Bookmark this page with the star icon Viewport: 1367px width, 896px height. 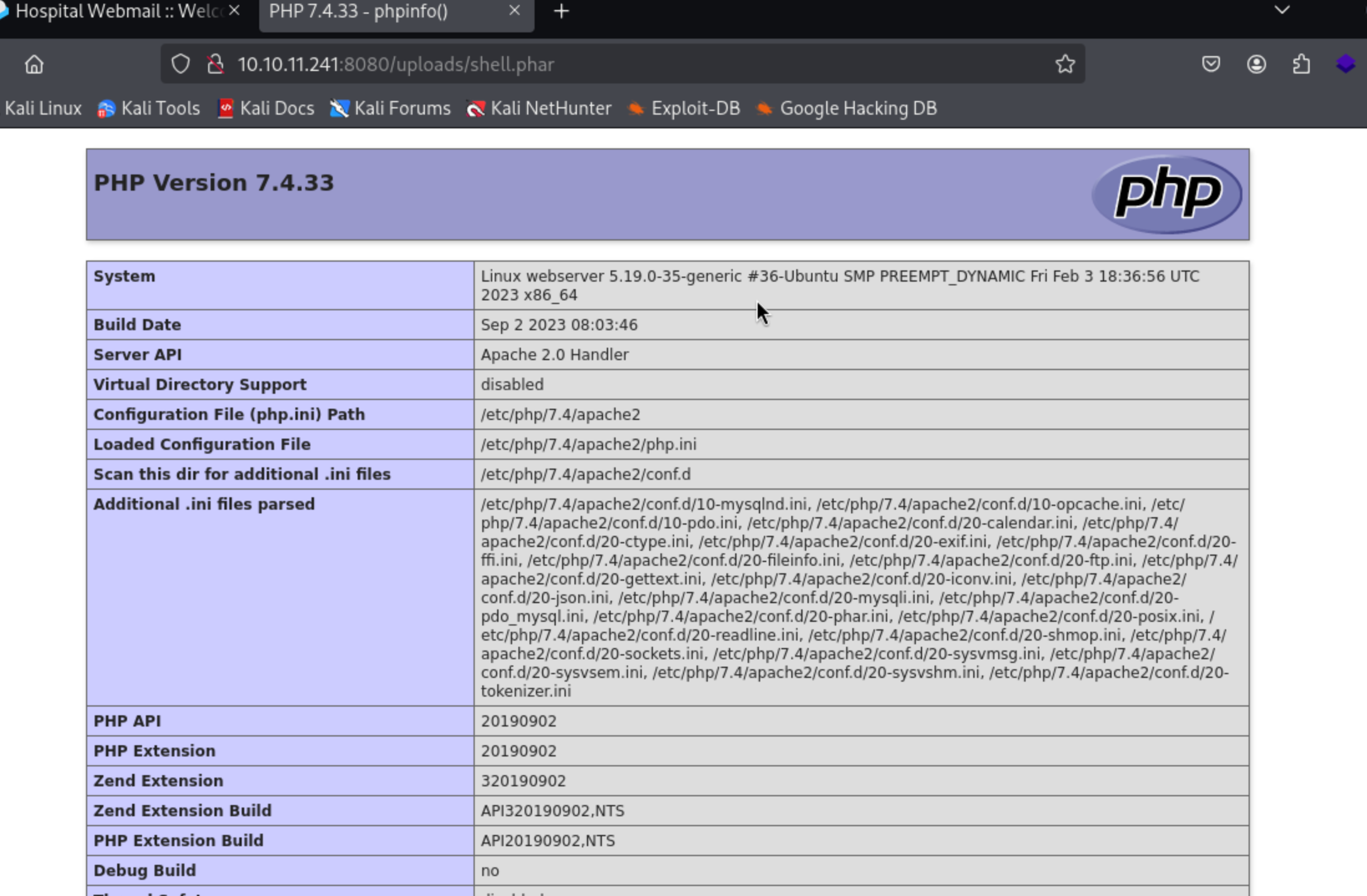[x=1065, y=64]
